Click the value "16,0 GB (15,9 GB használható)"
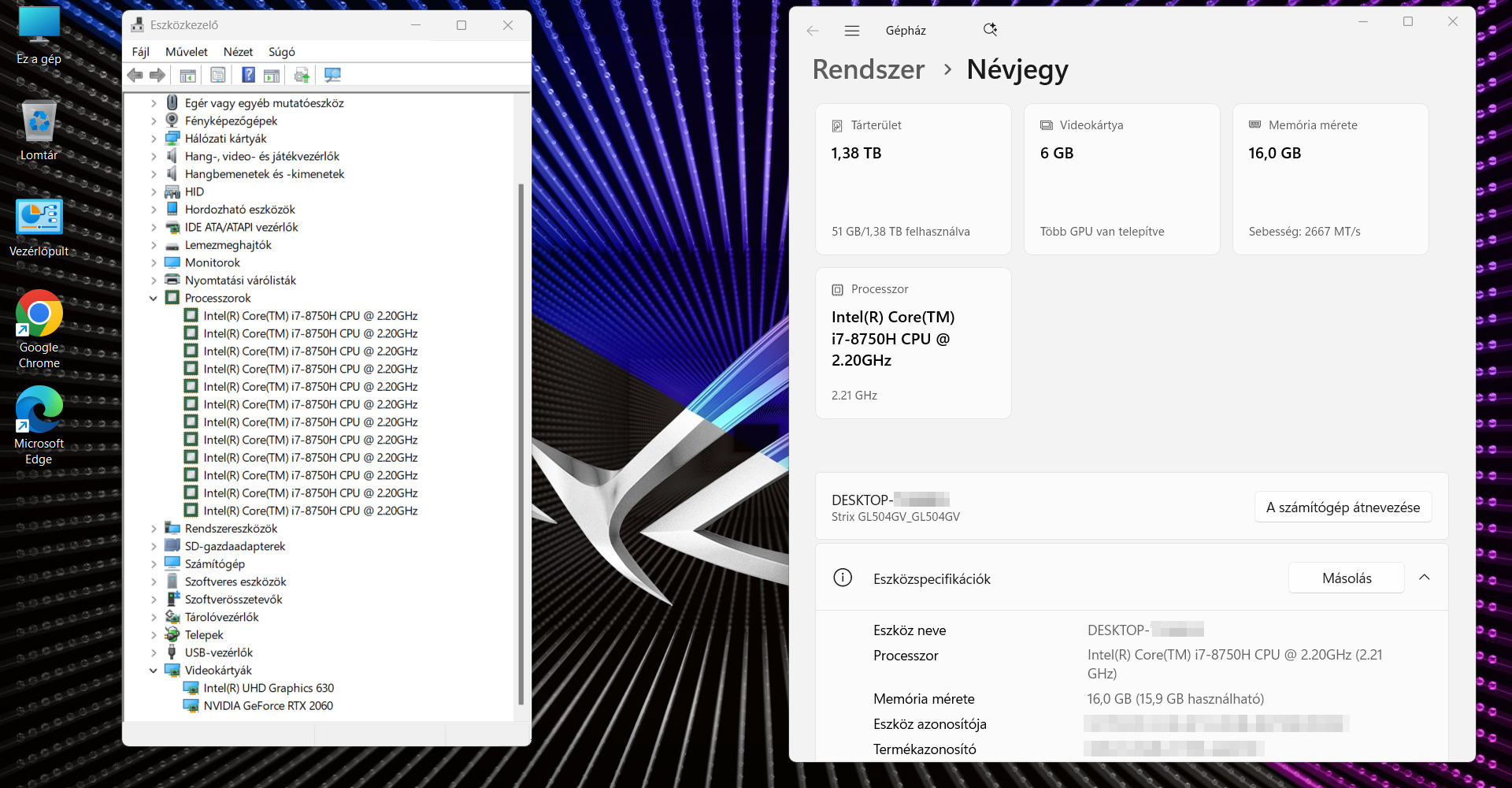The width and height of the screenshot is (1512, 788). 1176,699
